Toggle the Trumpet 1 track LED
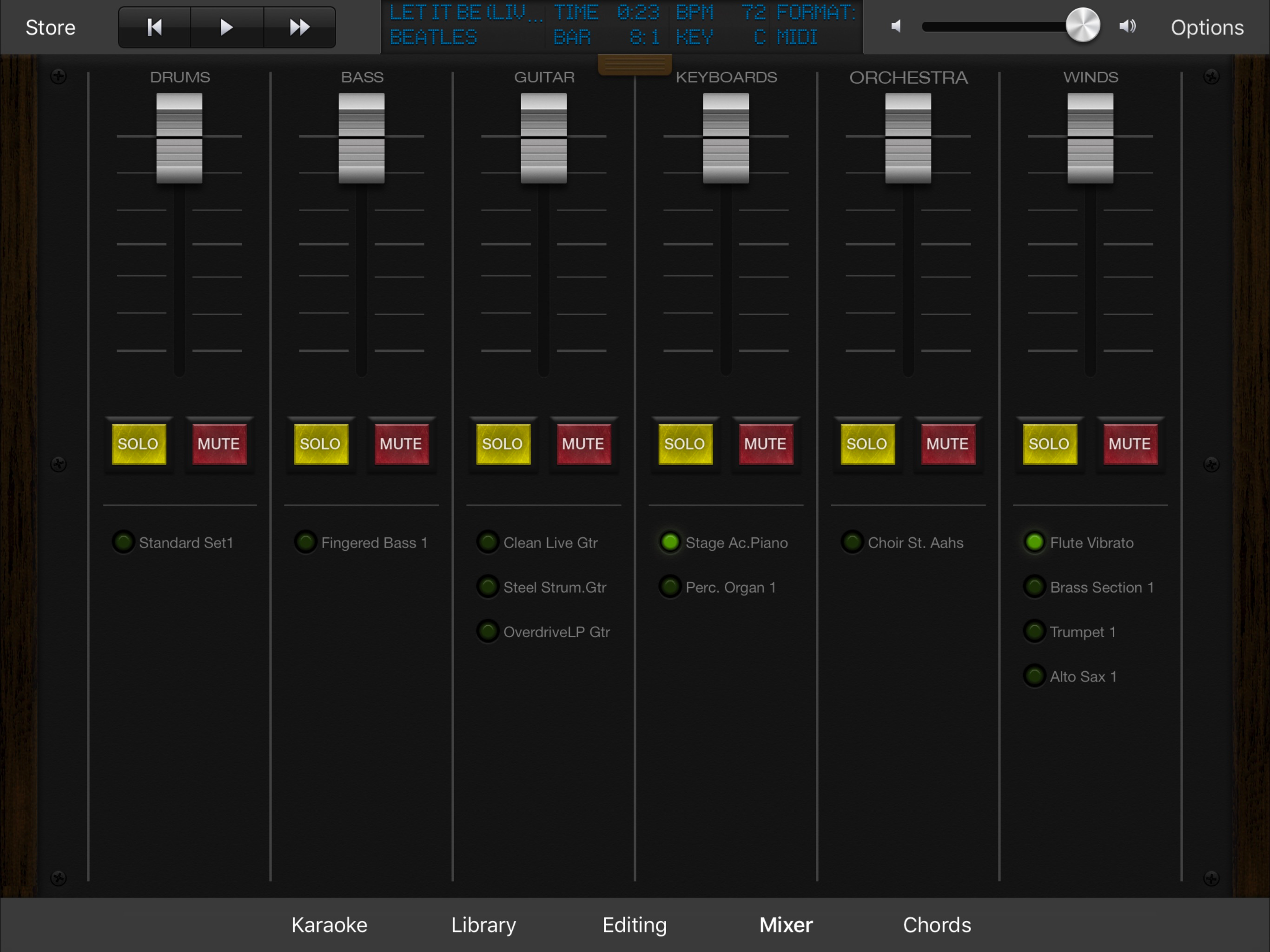This screenshot has width=1270, height=952. [x=1035, y=632]
